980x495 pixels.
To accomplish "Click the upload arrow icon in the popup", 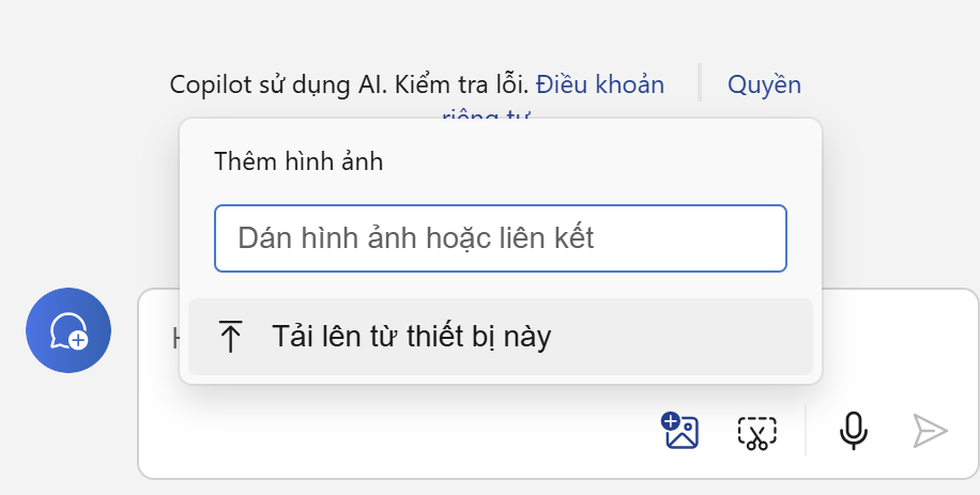I will coord(230,338).
